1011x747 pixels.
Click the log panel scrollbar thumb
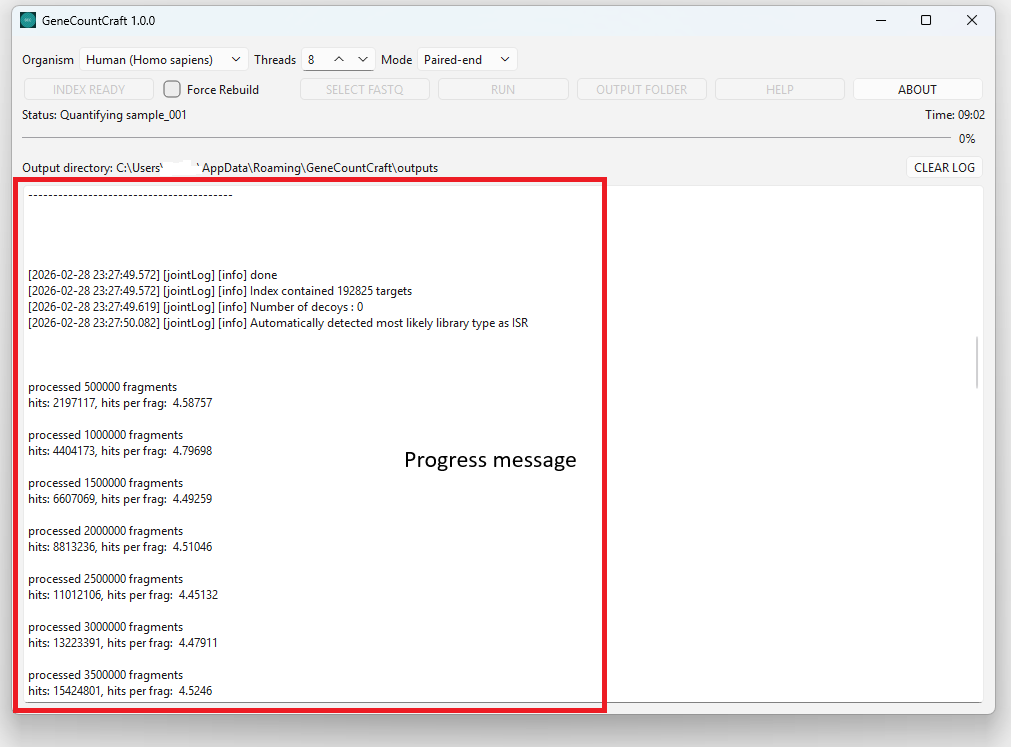point(976,364)
